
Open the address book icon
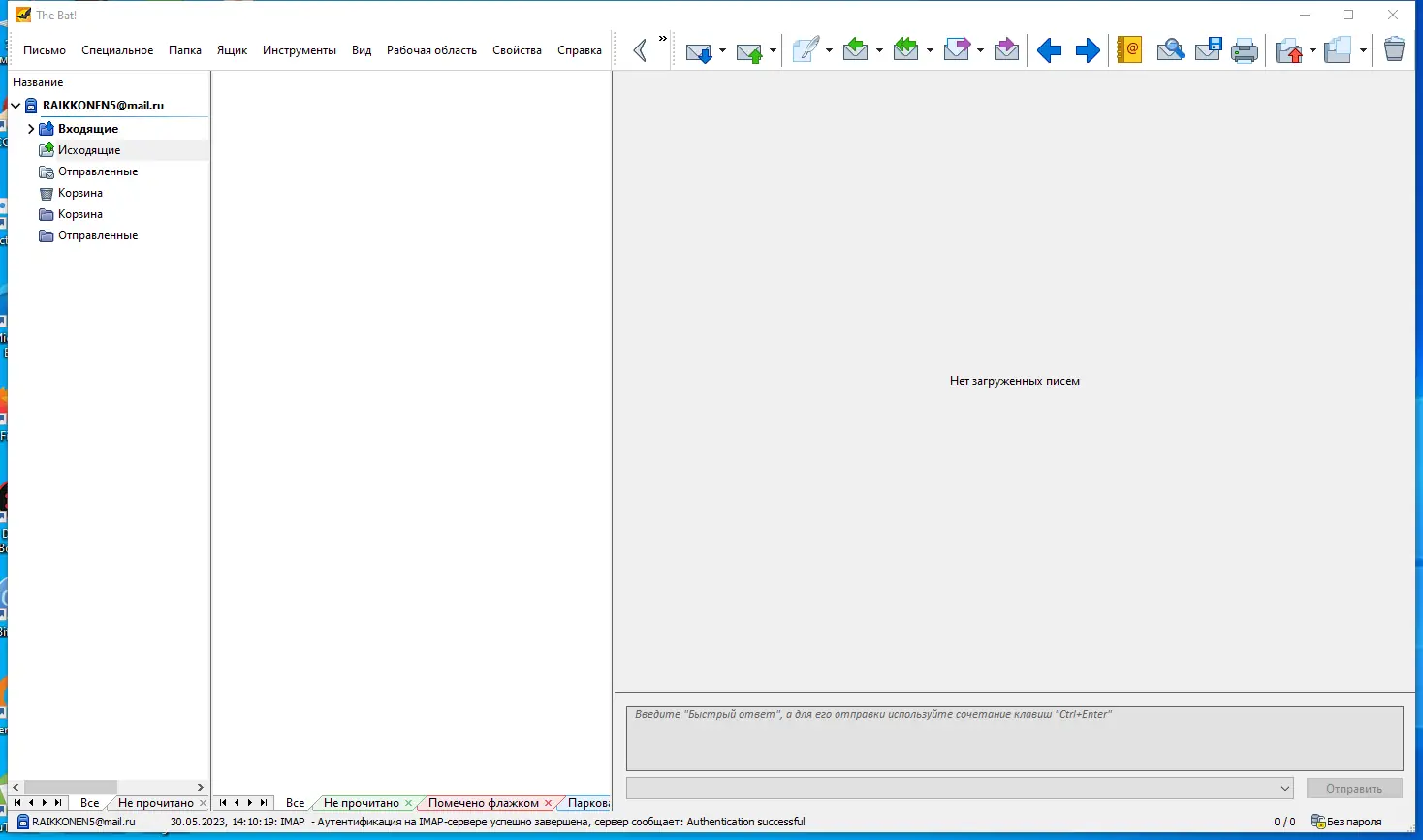(x=1129, y=49)
